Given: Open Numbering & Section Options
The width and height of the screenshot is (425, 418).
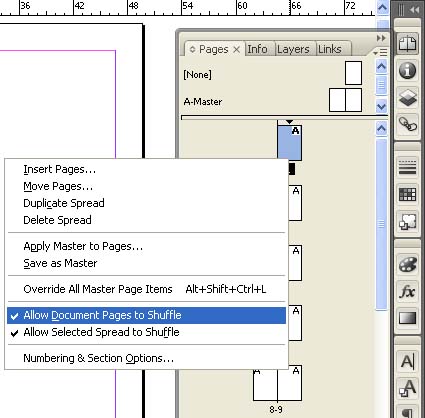Looking at the screenshot, I should 146,358.
